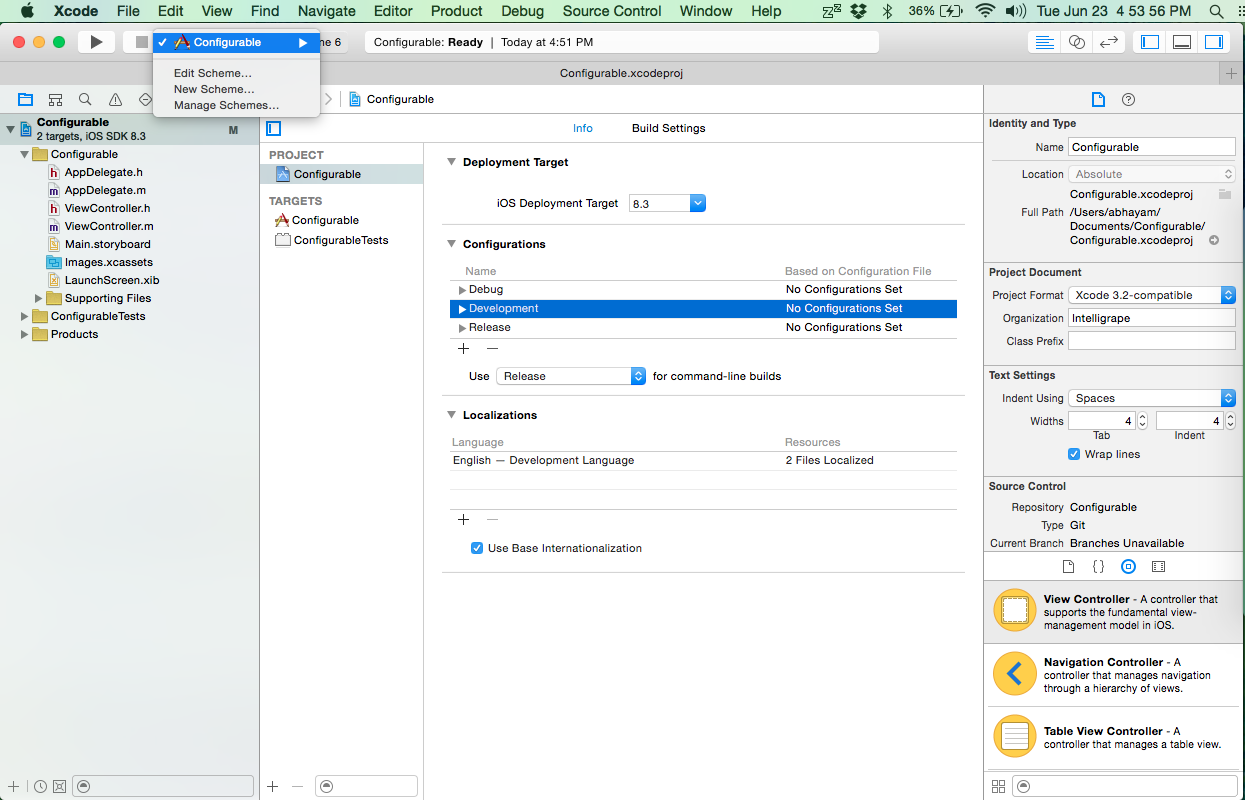Remove the selected configuration with minus
The width and height of the screenshot is (1245, 800).
(x=492, y=349)
